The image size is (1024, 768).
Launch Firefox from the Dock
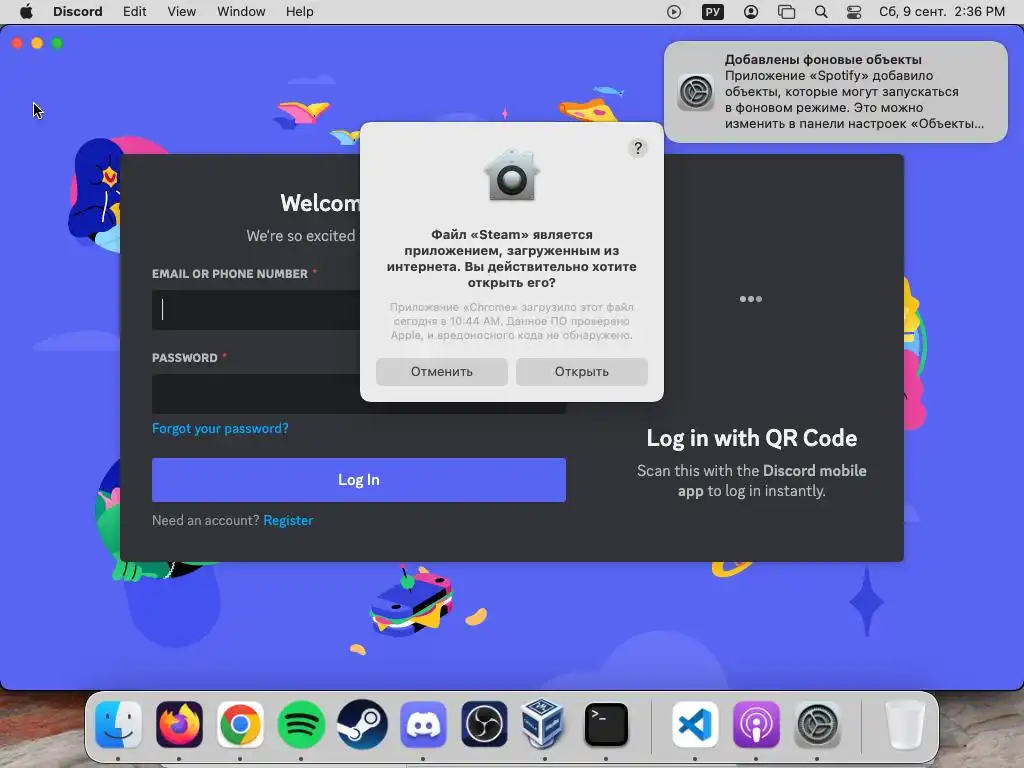[x=180, y=725]
